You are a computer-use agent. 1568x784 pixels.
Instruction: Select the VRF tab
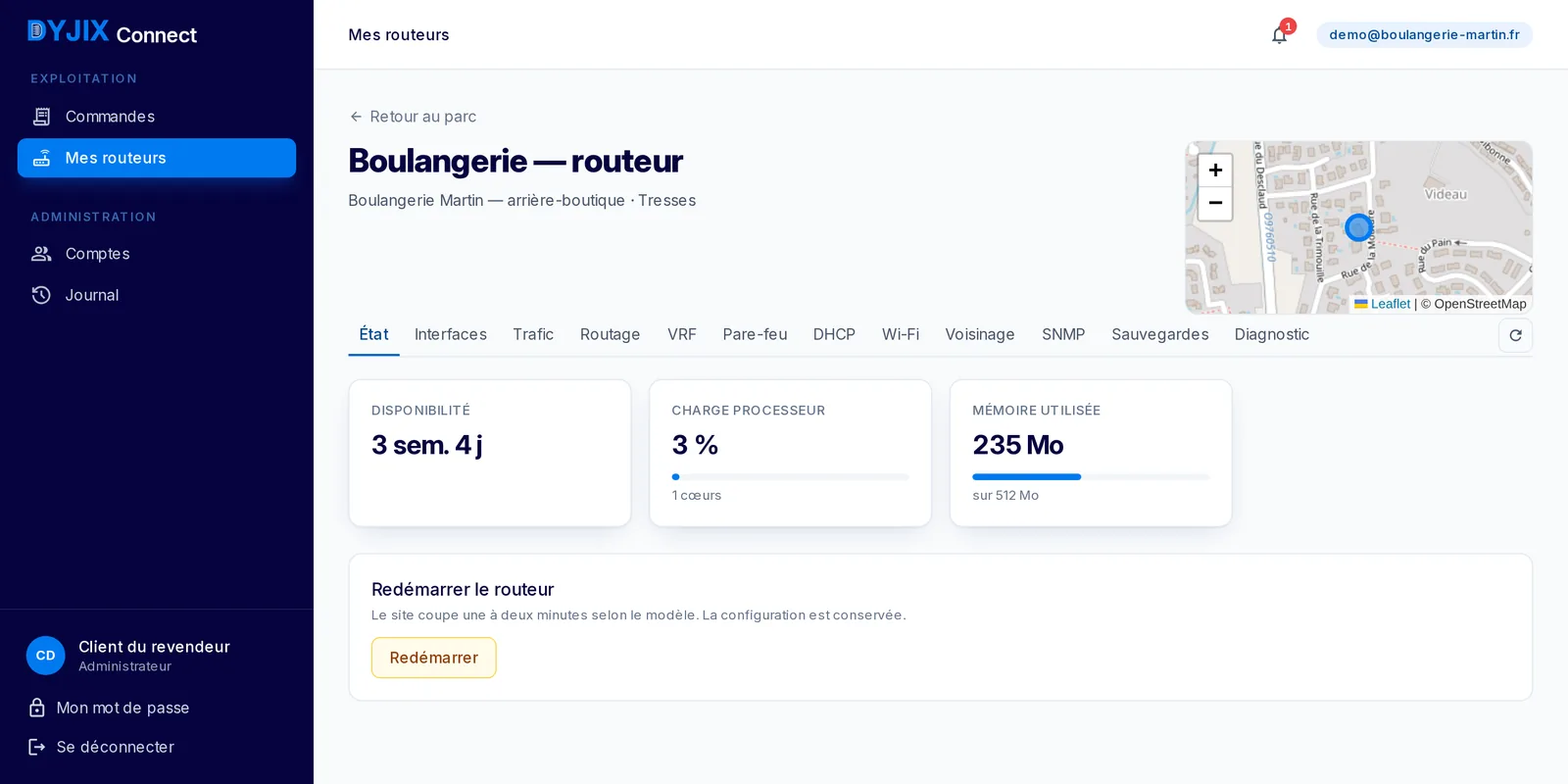click(682, 334)
